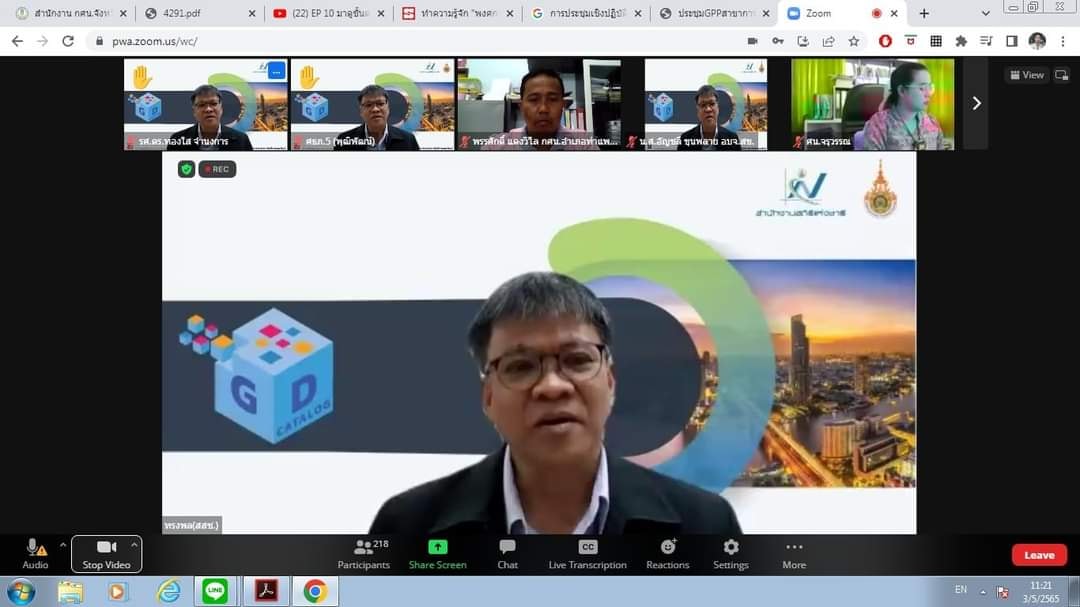Viewport: 1080px width, 607px height.
Task: Unmute the Audio microphone
Action: pos(35,553)
